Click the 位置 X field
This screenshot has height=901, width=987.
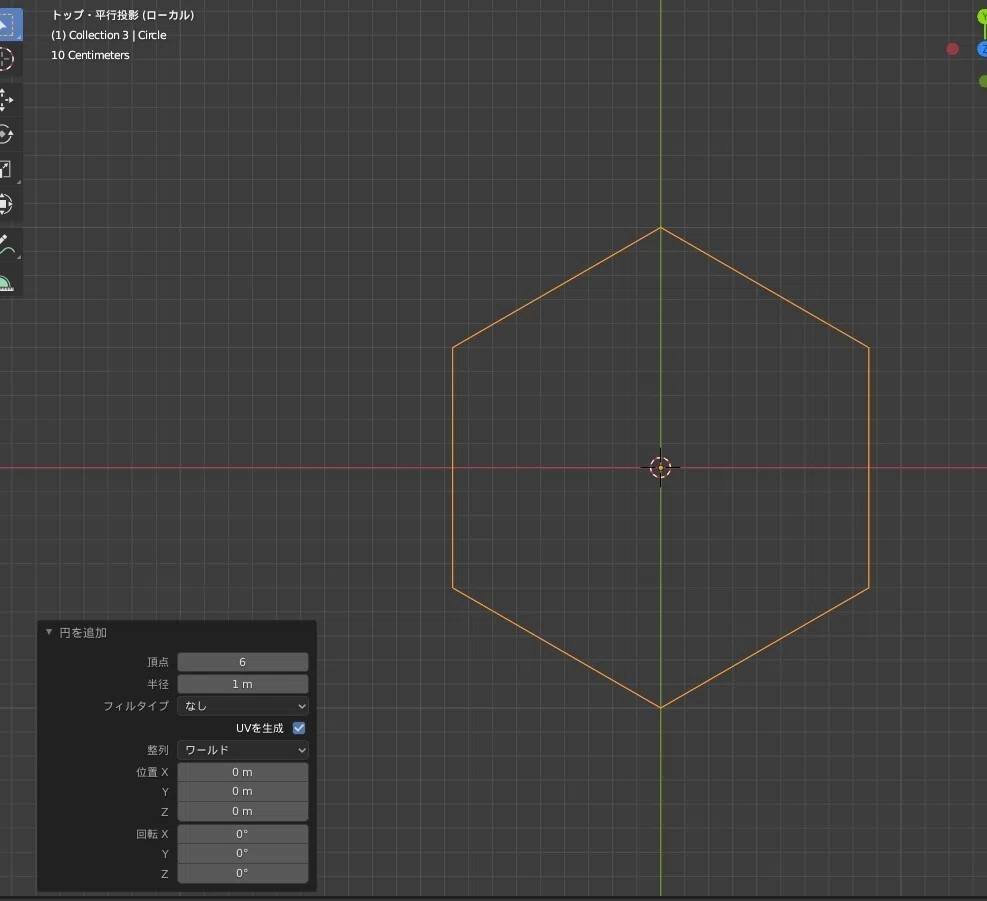pyautogui.click(x=243, y=772)
